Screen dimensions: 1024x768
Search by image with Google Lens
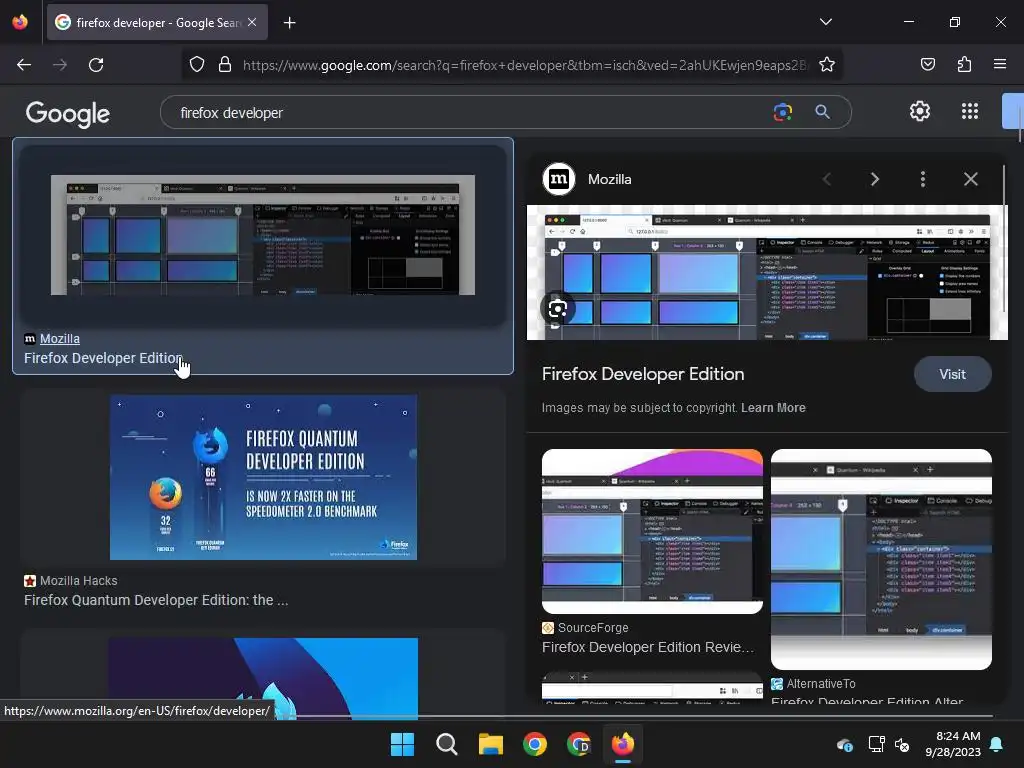782,112
